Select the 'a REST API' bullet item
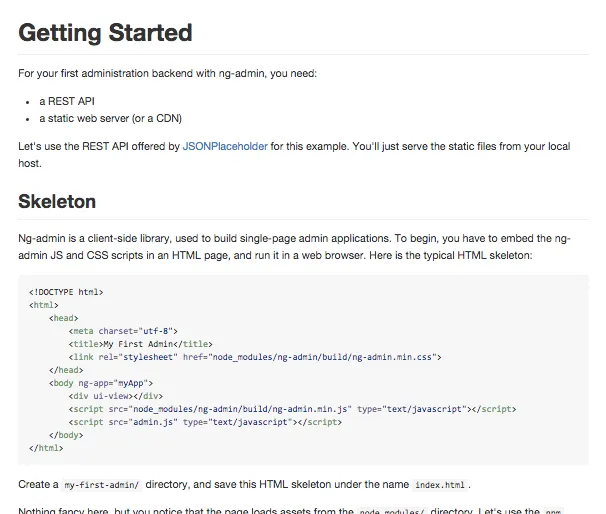Screen dimensions: 606x514 click(67, 101)
